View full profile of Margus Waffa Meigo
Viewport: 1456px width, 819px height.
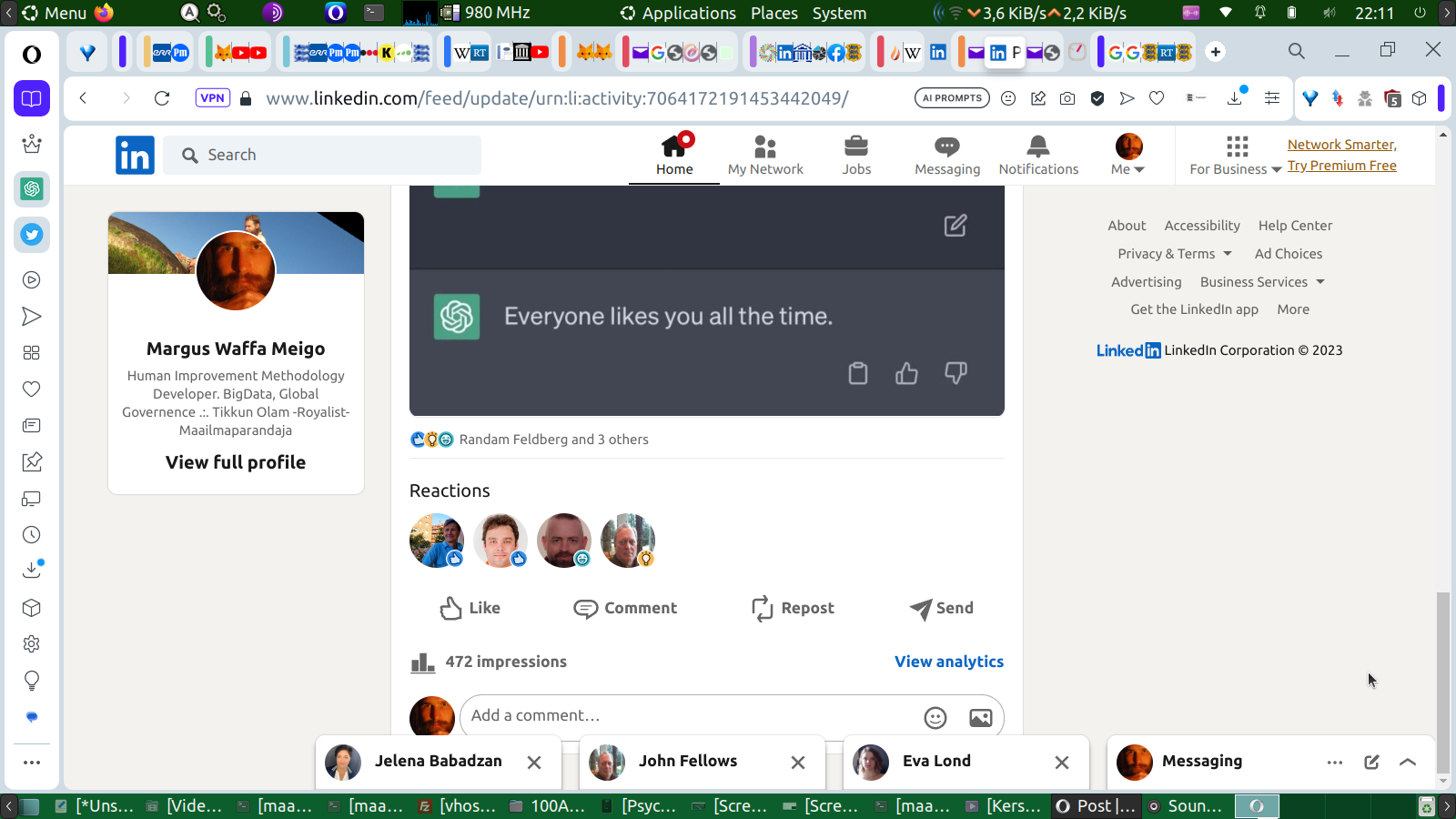[x=236, y=462]
